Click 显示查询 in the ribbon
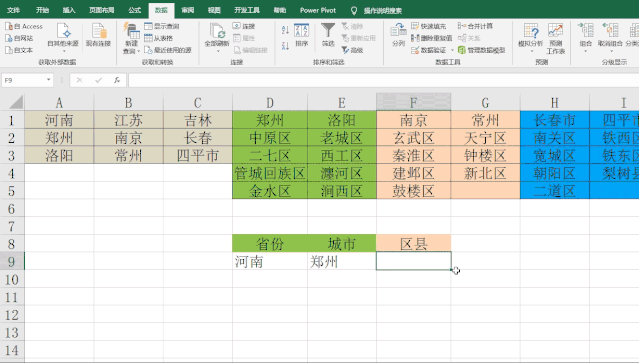This screenshot has width=639, height=363. click(x=162, y=26)
